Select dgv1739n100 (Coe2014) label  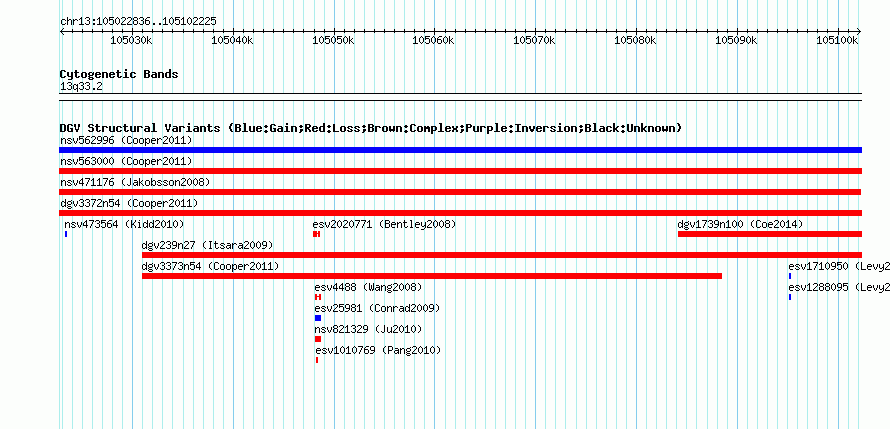click(x=740, y=224)
